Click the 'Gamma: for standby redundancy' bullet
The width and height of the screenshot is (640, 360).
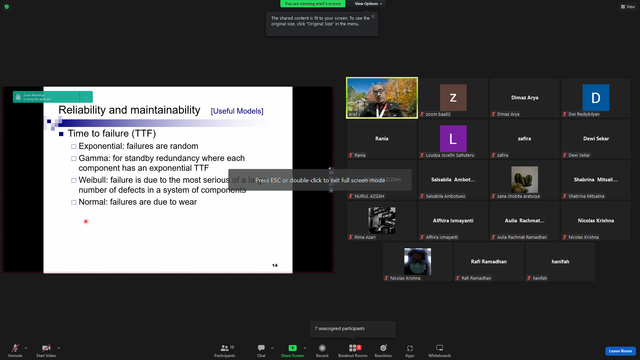coord(162,163)
